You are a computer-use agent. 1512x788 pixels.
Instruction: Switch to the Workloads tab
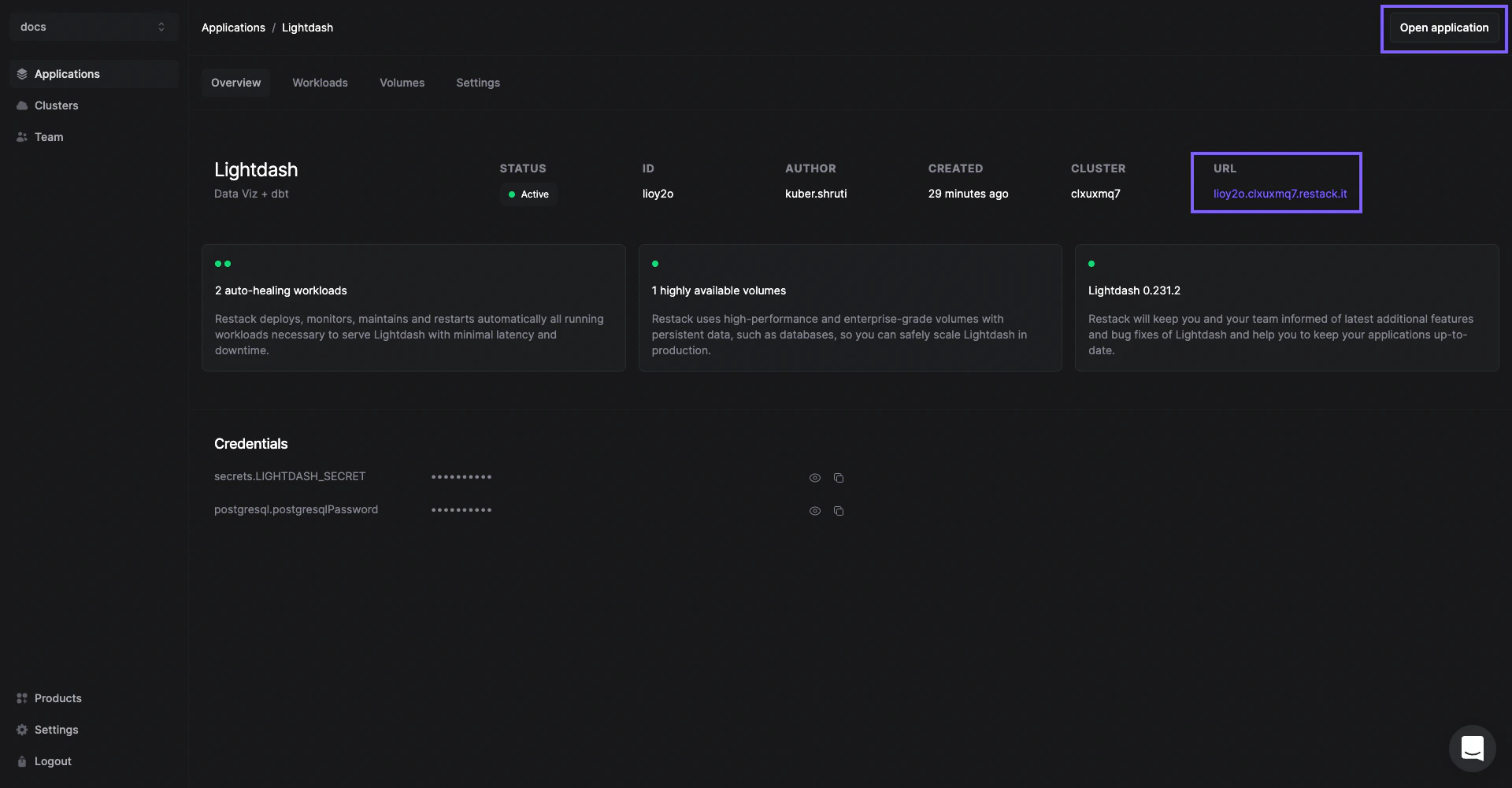click(x=320, y=83)
